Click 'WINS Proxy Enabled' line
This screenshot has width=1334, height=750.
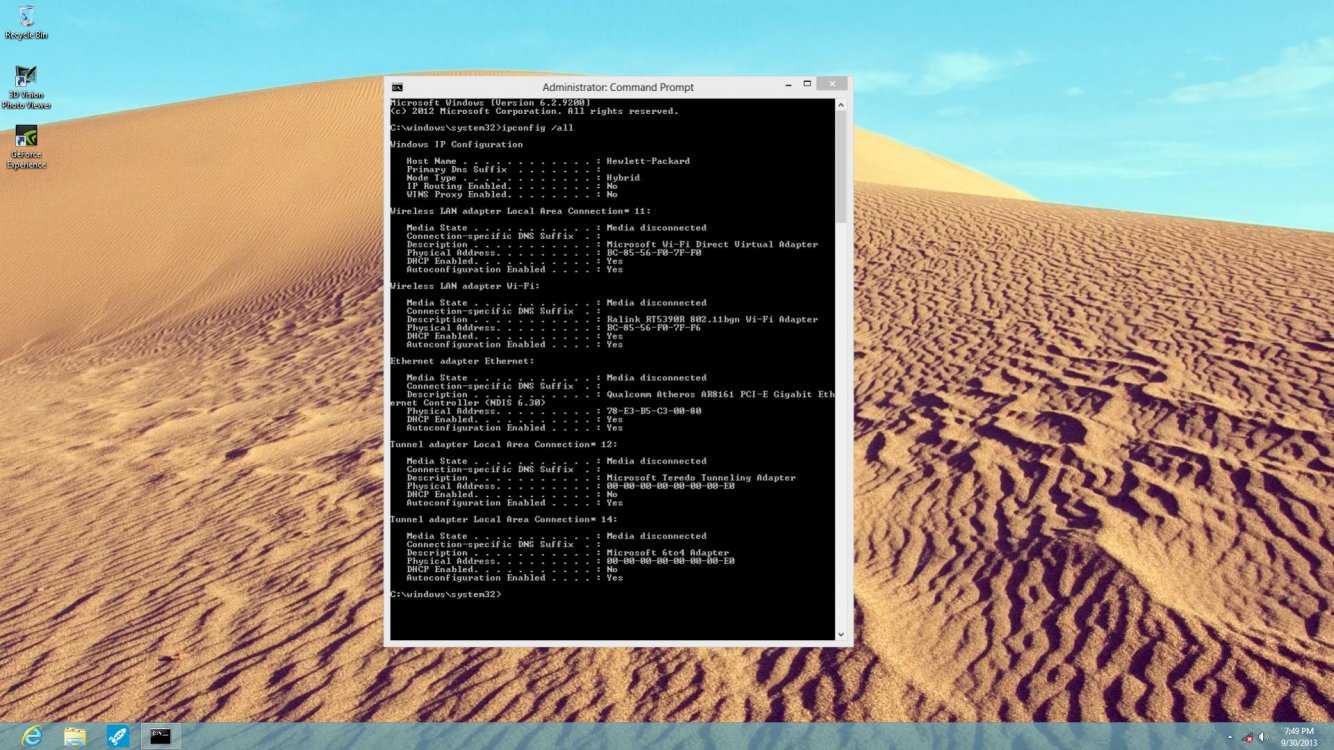point(512,194)
